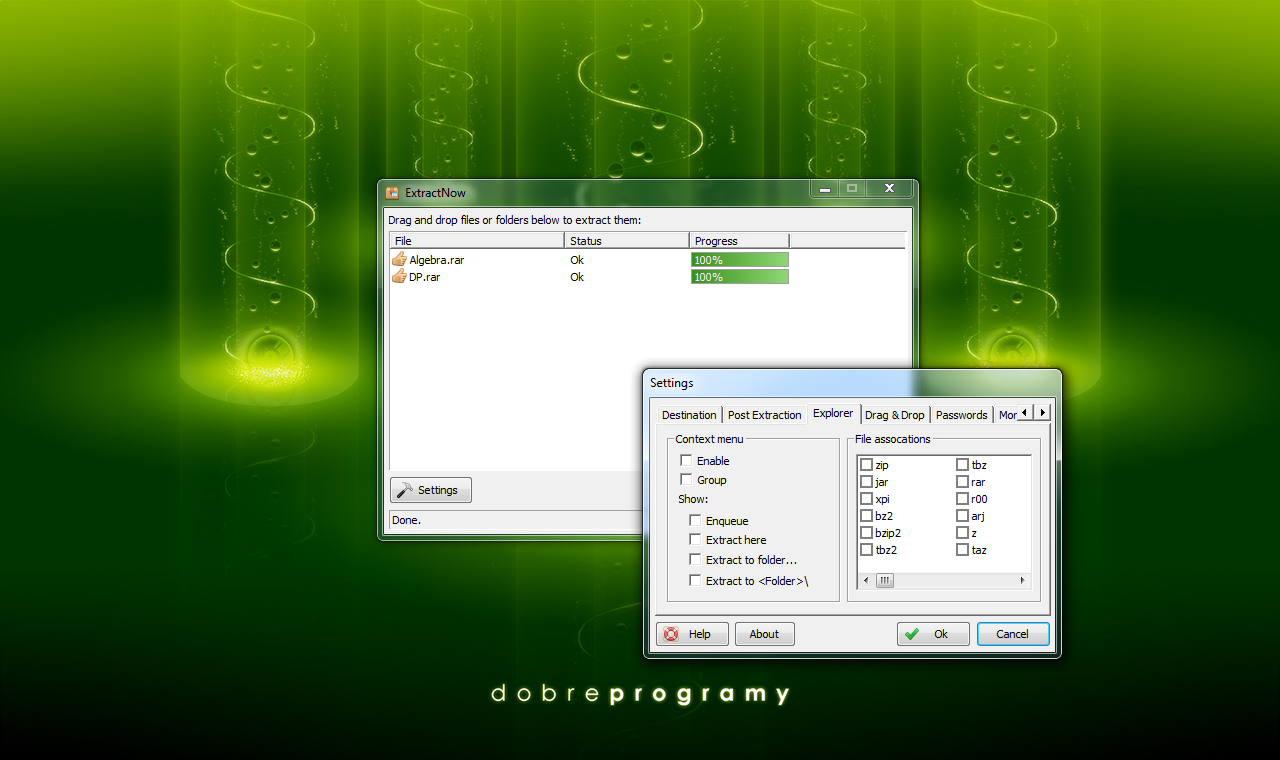Click the Algebra.rar progress bar
Screen dimensions: 1280x760
739,260
